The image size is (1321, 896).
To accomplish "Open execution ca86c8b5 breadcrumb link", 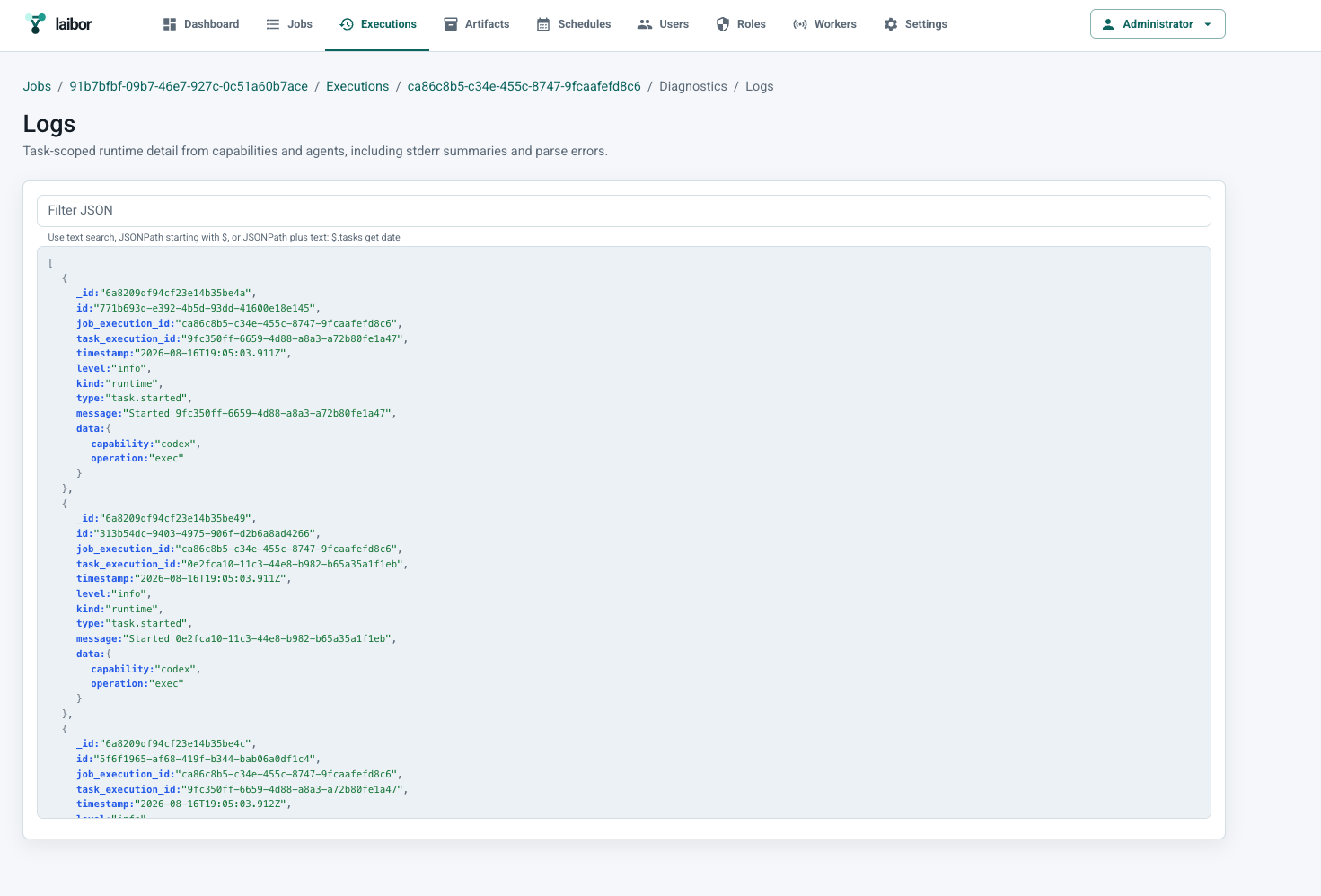I will coord(524,86).
